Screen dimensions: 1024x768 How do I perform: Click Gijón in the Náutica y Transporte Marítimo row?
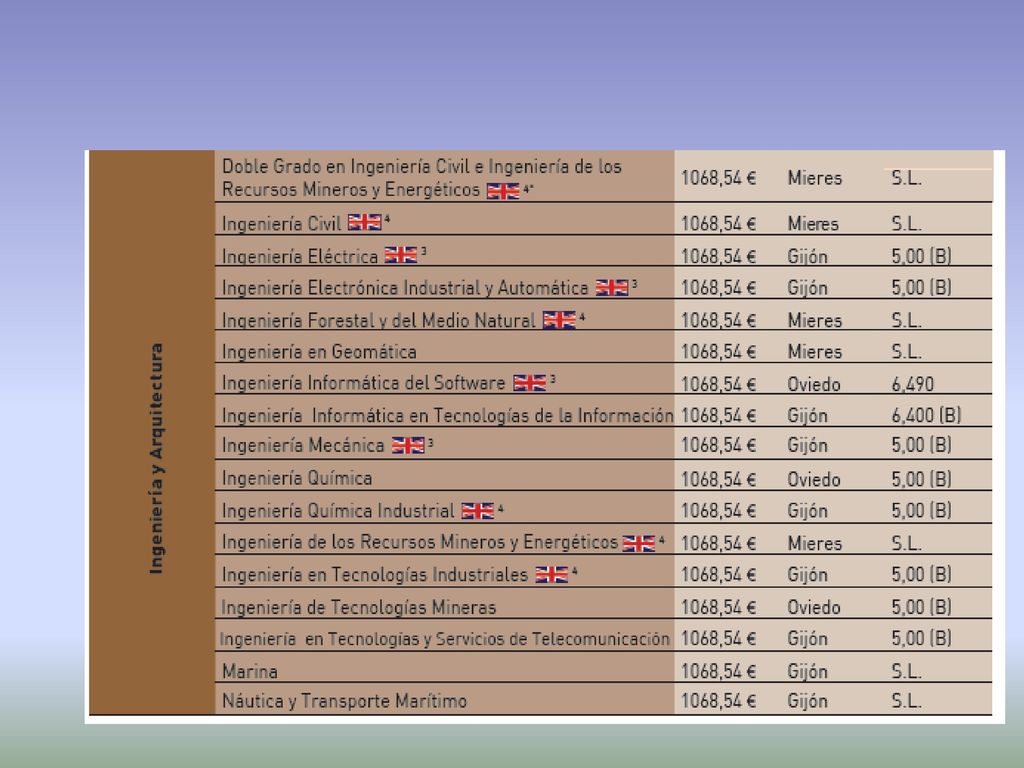[x=807, y=701]
